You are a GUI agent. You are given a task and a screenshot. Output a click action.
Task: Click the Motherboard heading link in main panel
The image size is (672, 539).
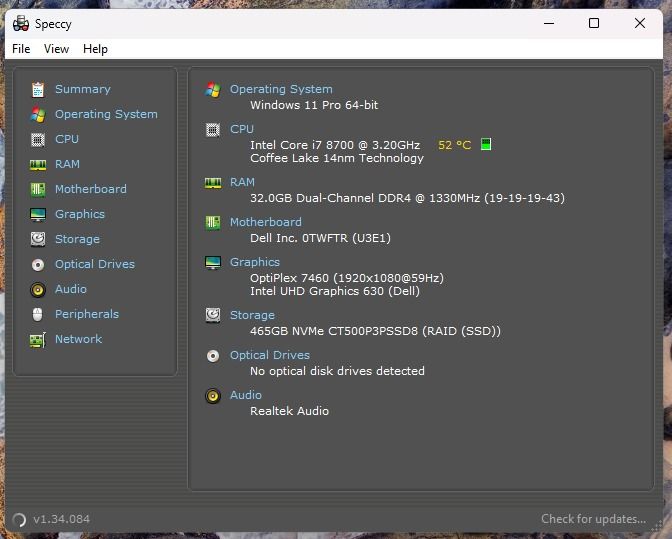(266, 222)
